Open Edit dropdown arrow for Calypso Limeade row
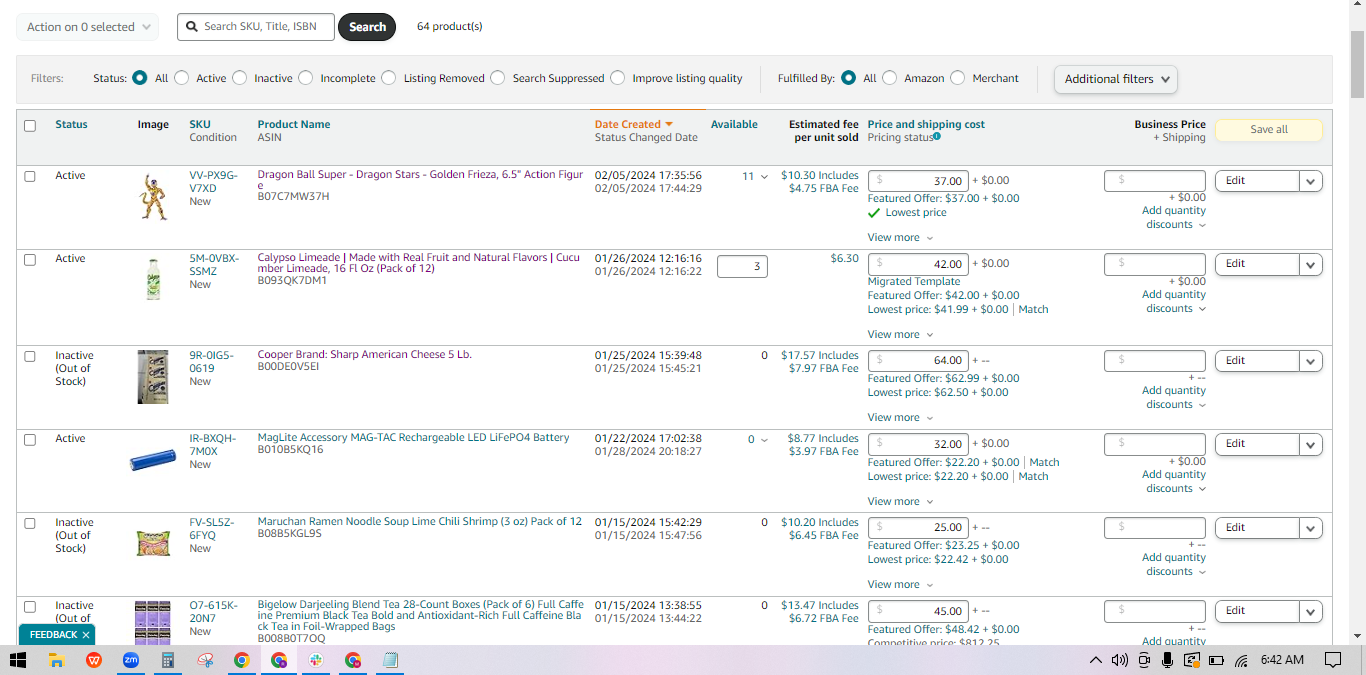The image size is (1366, 675). (x=1311, y=264)
